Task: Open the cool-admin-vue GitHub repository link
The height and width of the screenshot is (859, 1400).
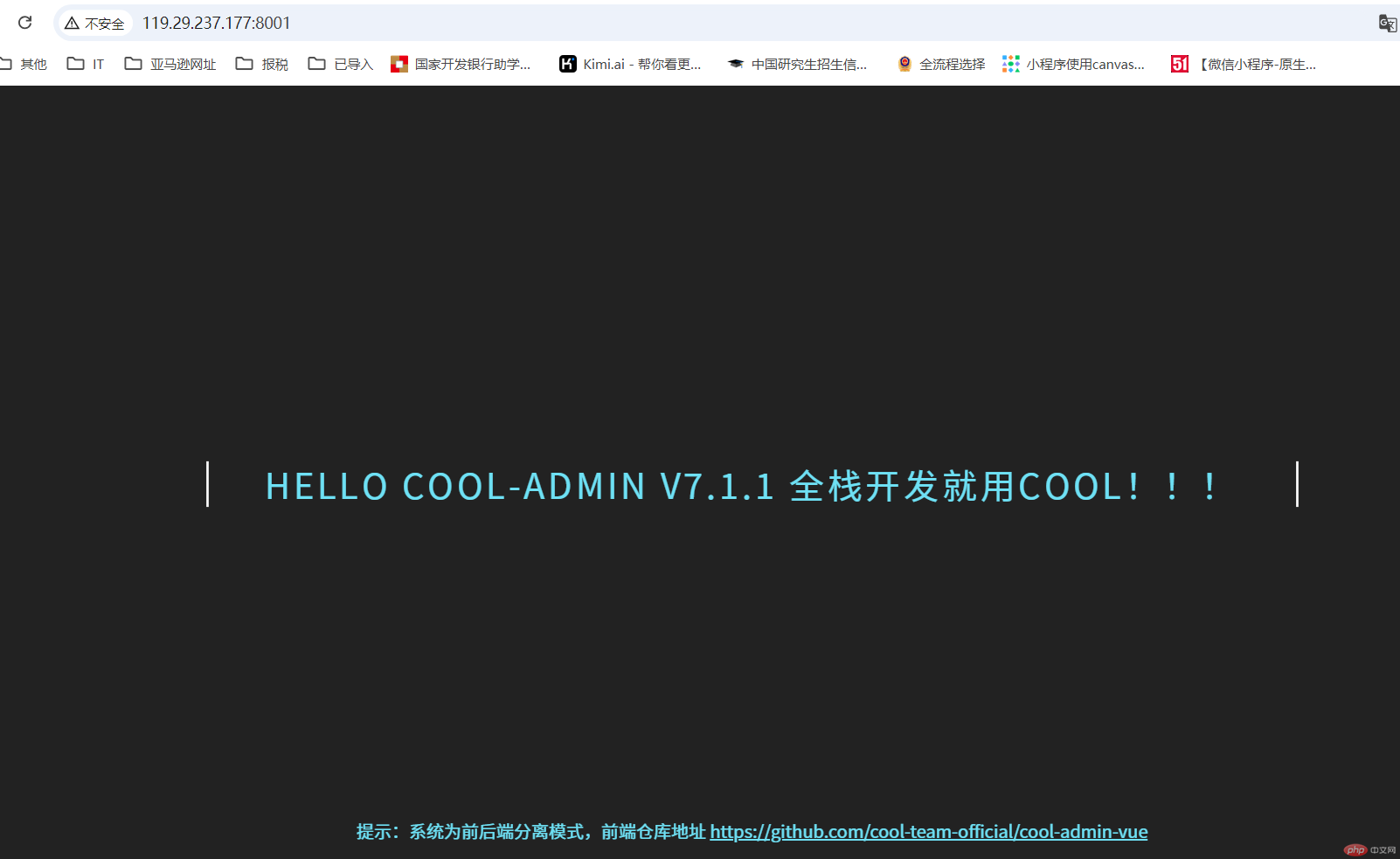Action: (x=928, y=832)
